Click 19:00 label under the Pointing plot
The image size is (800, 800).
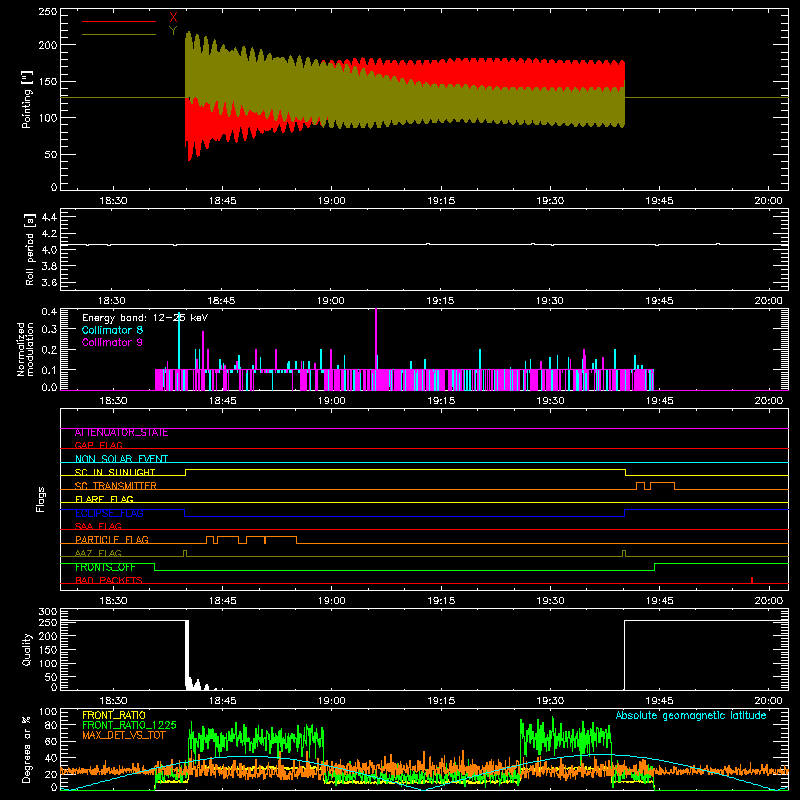click(x=332, y=201)
